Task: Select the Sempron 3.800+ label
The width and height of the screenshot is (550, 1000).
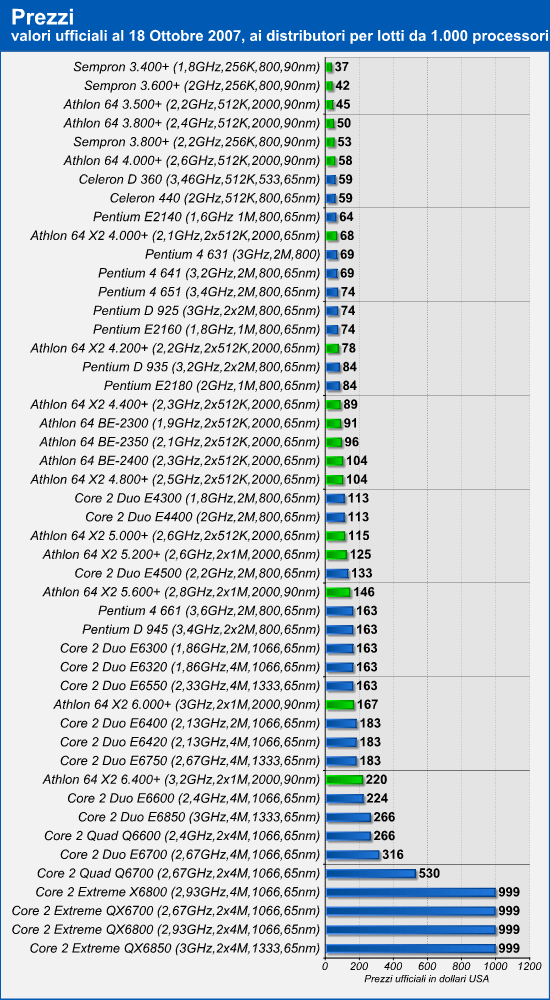Action: coord(197,141)
